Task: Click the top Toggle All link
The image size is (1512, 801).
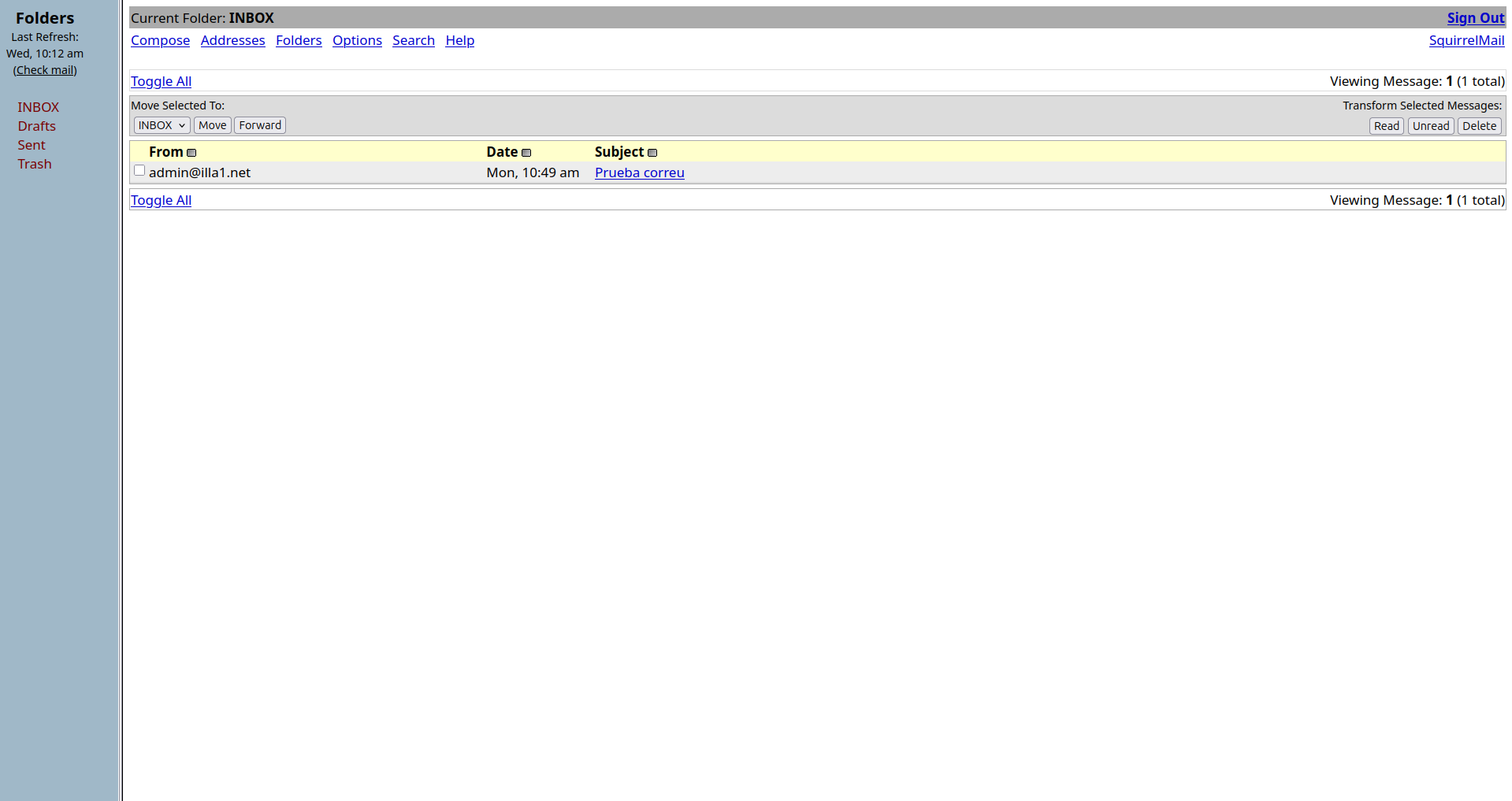Action: (x=161, y=81)
